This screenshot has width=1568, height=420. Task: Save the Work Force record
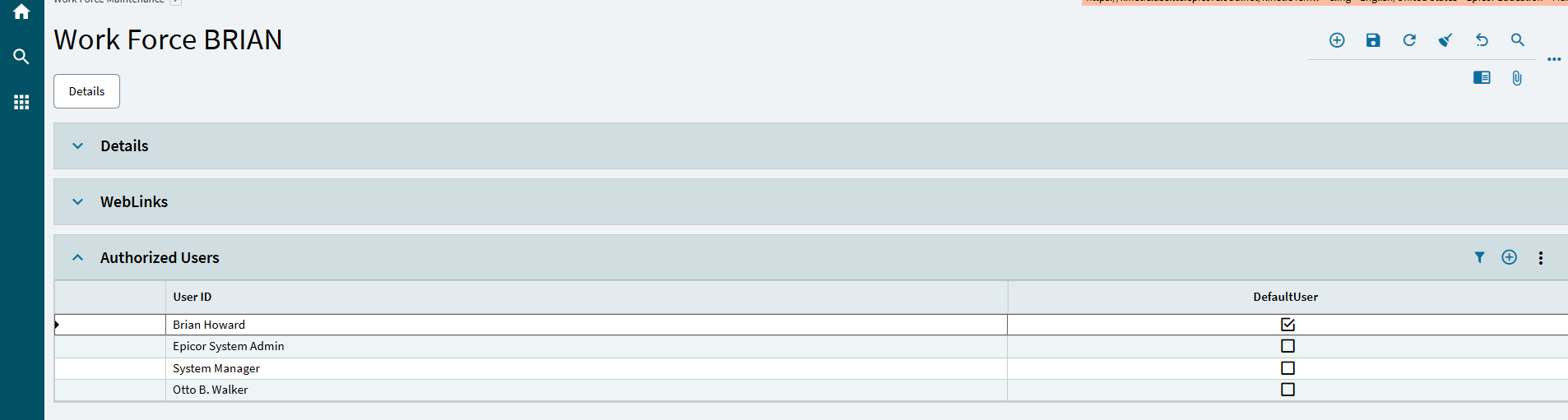tap(1373, 40)
